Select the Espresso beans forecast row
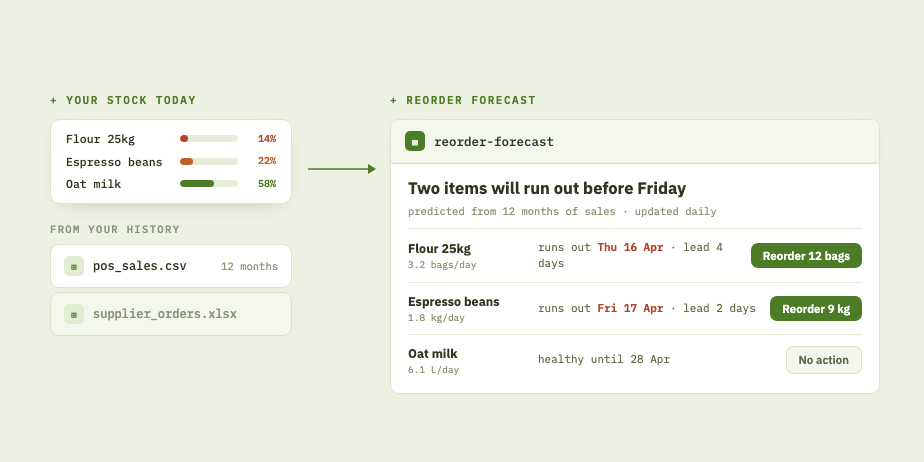The width and height of the screenshot is (924, 462). [x=635, y=309]
